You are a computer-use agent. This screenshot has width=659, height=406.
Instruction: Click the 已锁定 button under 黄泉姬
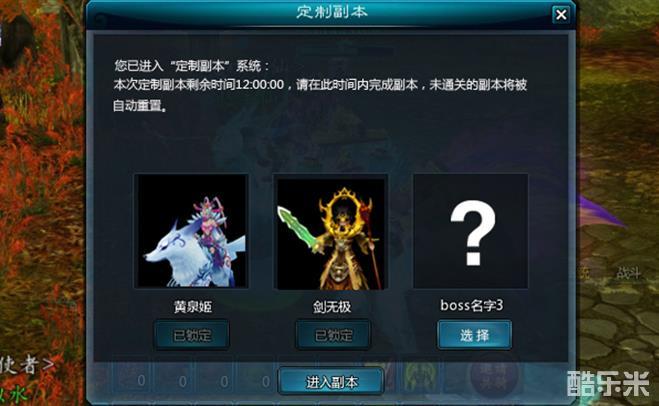192,335
